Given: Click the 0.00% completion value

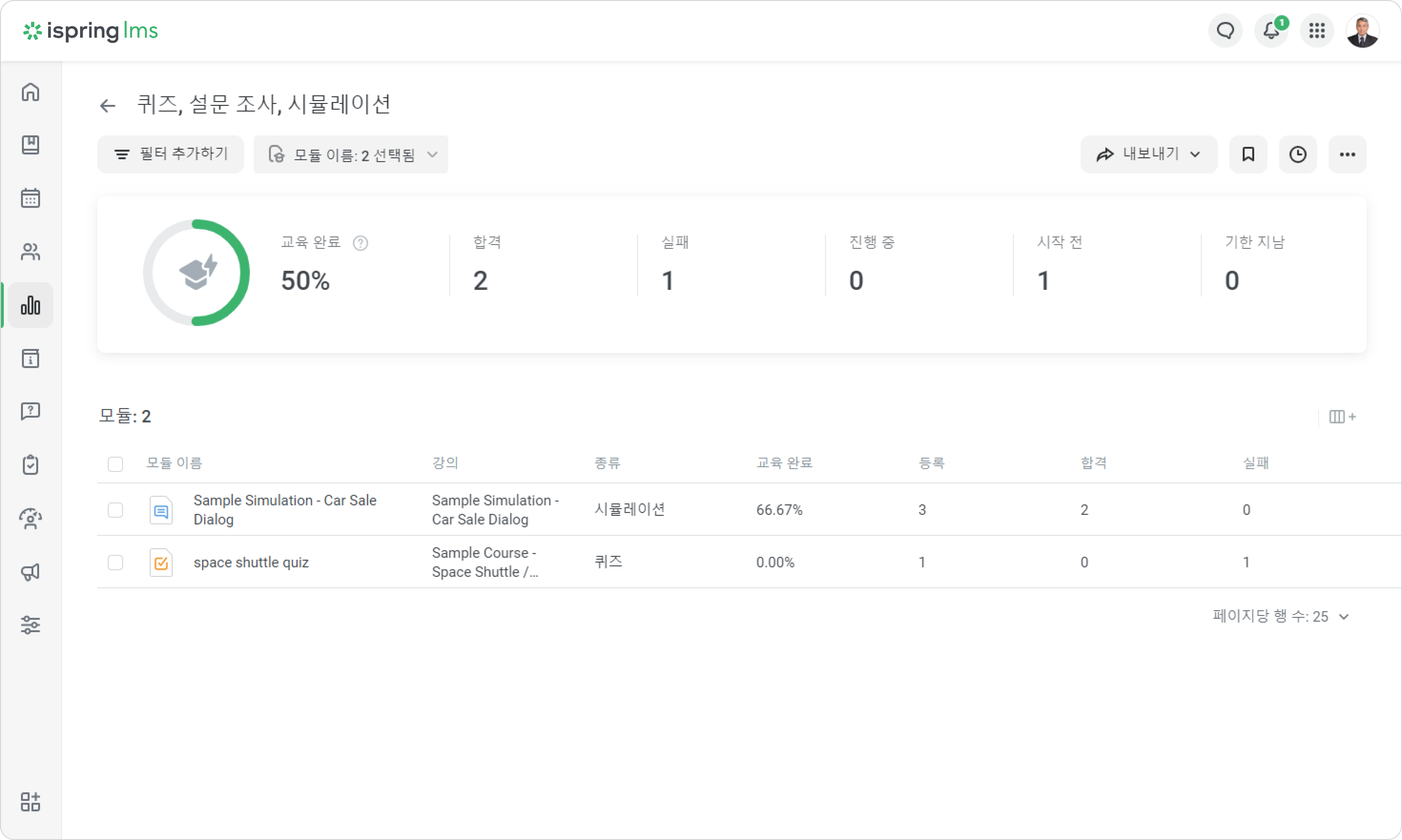Looking at the screenshot, I should (x=775, y=562).
